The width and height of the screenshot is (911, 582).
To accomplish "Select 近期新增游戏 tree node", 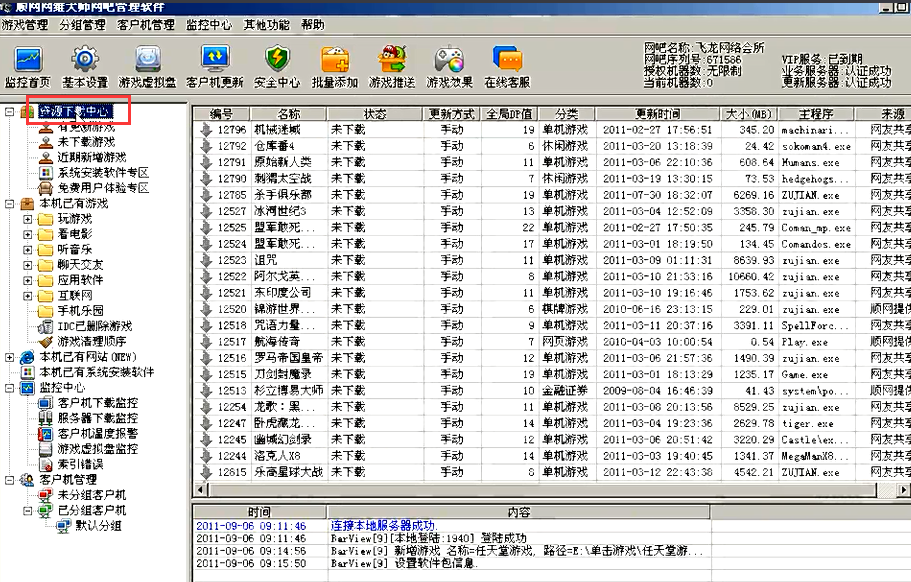I will click(x=92, y=157).
